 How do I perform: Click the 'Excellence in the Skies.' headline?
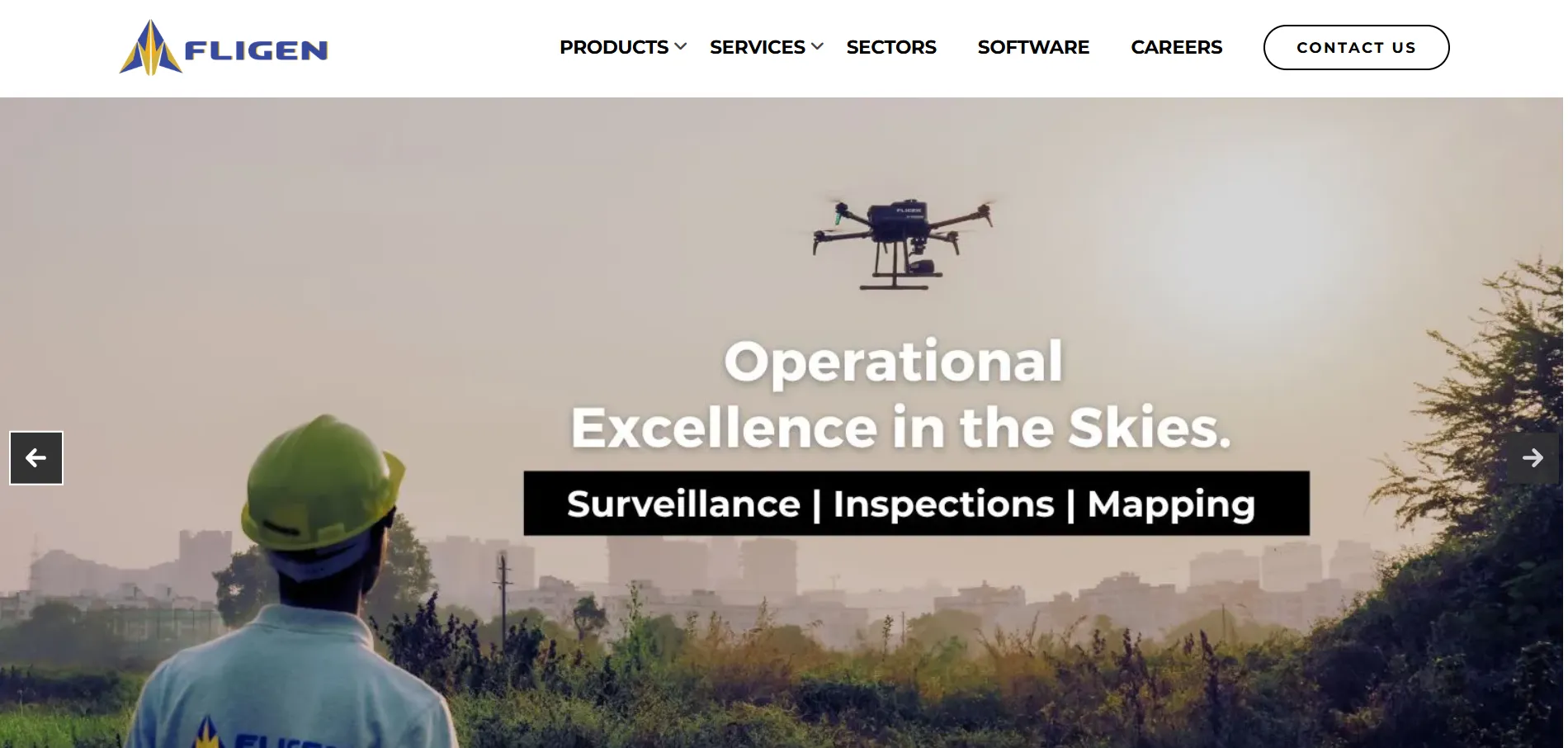(900, 428)
